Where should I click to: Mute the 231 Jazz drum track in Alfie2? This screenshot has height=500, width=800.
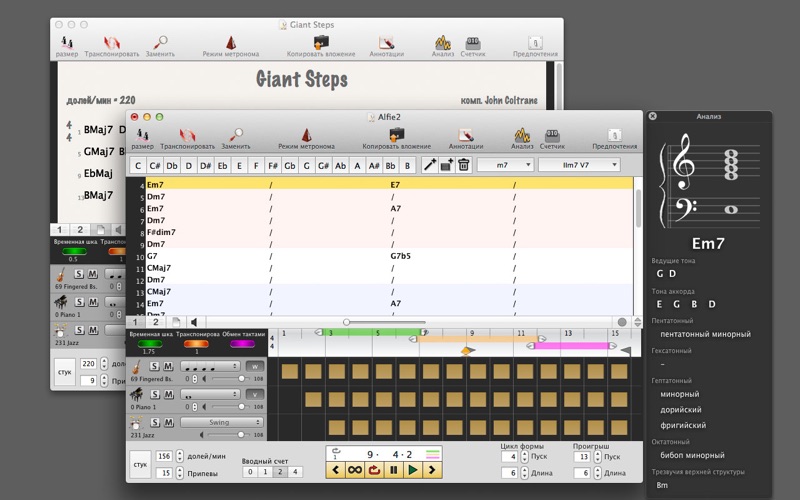pyautogui.click(x=168, y=422)
